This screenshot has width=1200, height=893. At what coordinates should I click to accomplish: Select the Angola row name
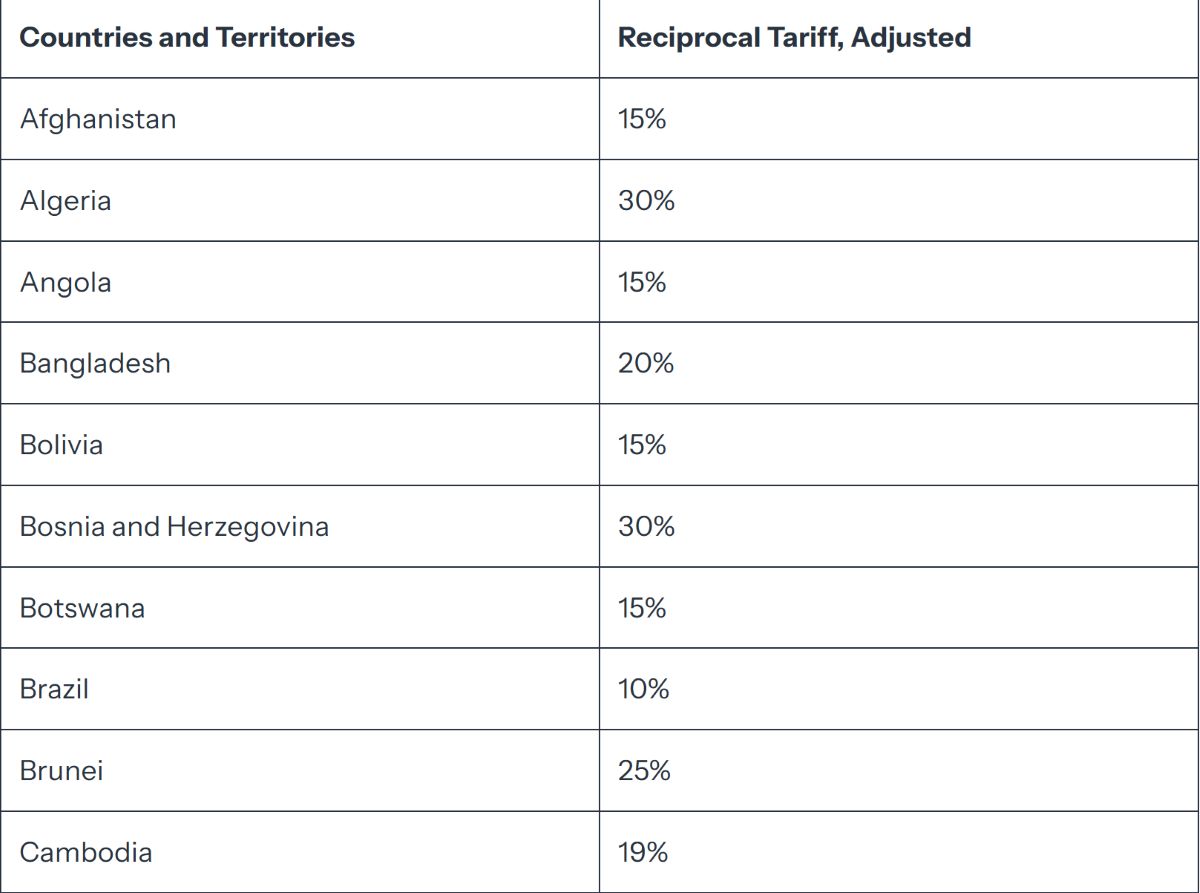tap(65, 282)
